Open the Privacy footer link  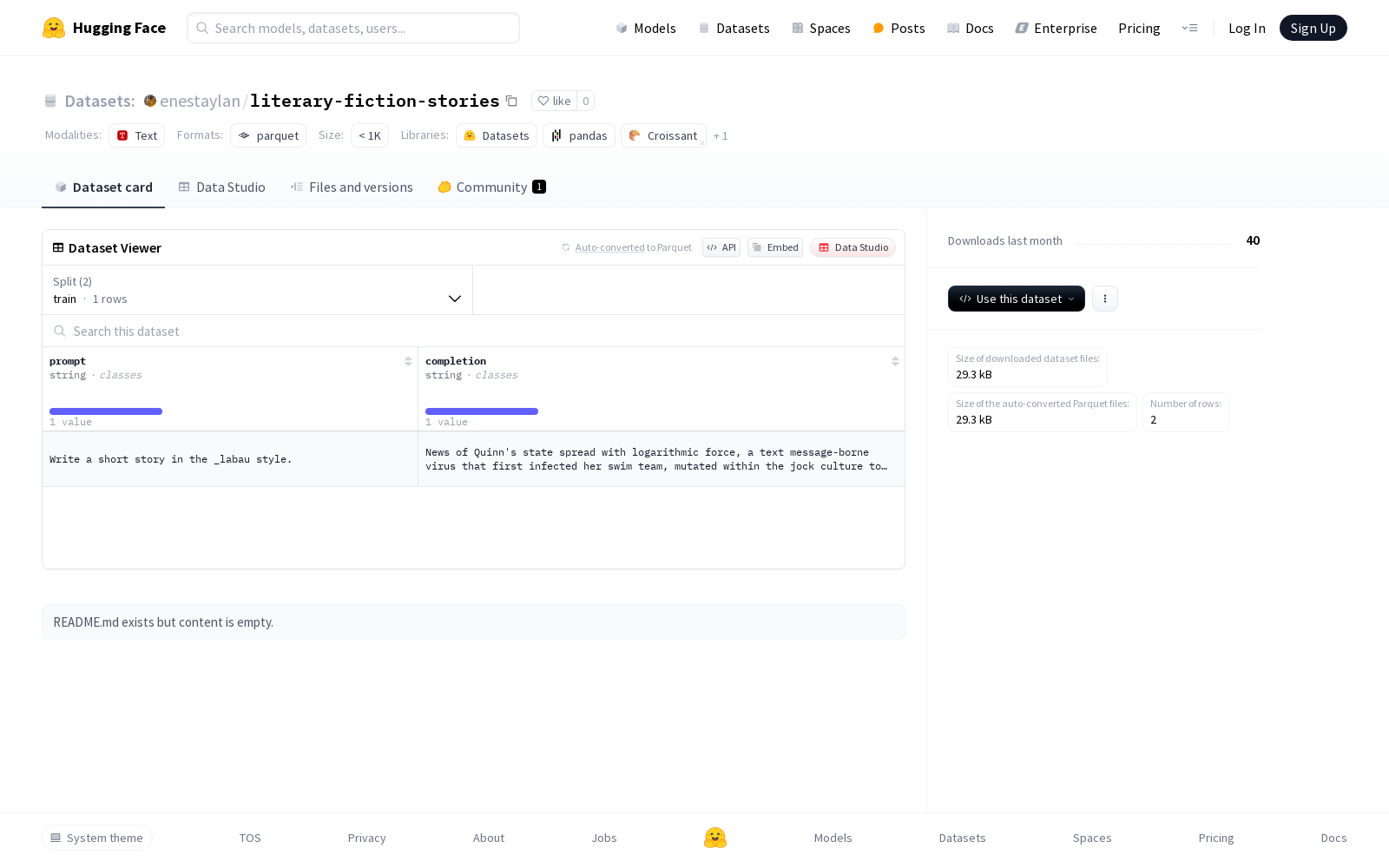pyautogui.click(x=367, y=838)
